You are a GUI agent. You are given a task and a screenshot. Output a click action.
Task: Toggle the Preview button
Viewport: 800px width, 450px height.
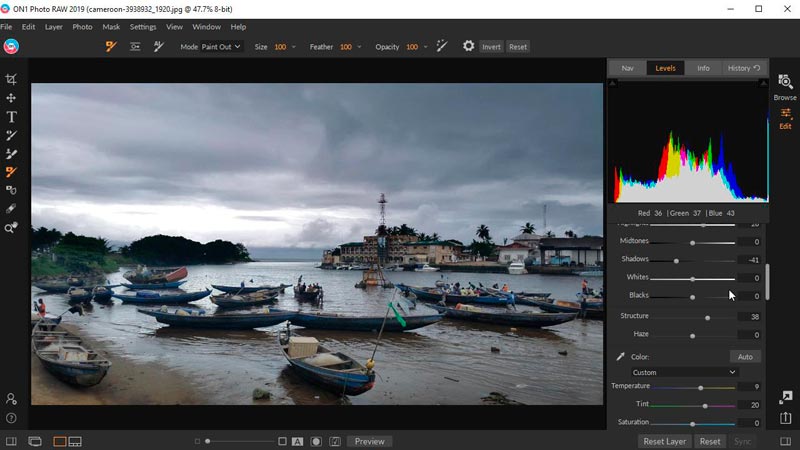pyautogui.click(x=369, y=441)
